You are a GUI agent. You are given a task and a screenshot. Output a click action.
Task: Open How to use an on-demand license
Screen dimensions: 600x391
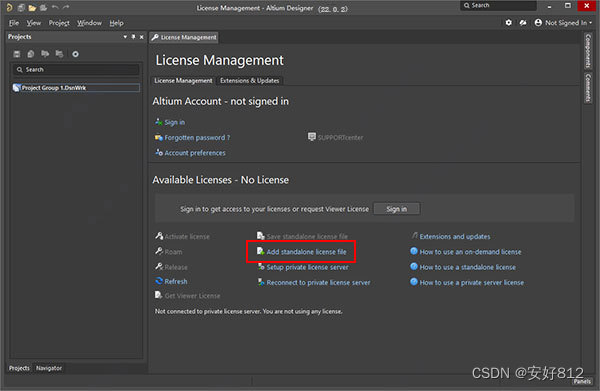(470, 252)
